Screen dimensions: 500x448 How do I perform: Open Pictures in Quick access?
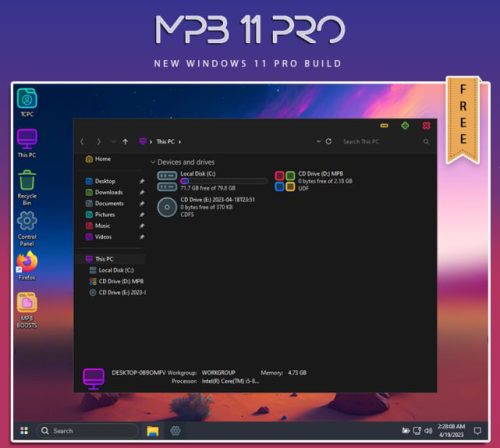click(x=100, y=215)
